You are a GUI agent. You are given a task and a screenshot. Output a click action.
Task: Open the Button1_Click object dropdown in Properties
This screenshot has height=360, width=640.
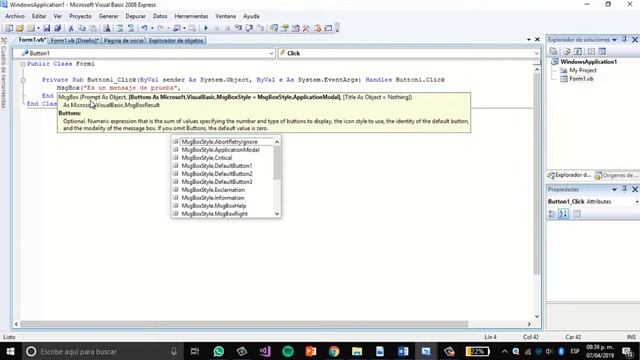(x=637, y=202)
